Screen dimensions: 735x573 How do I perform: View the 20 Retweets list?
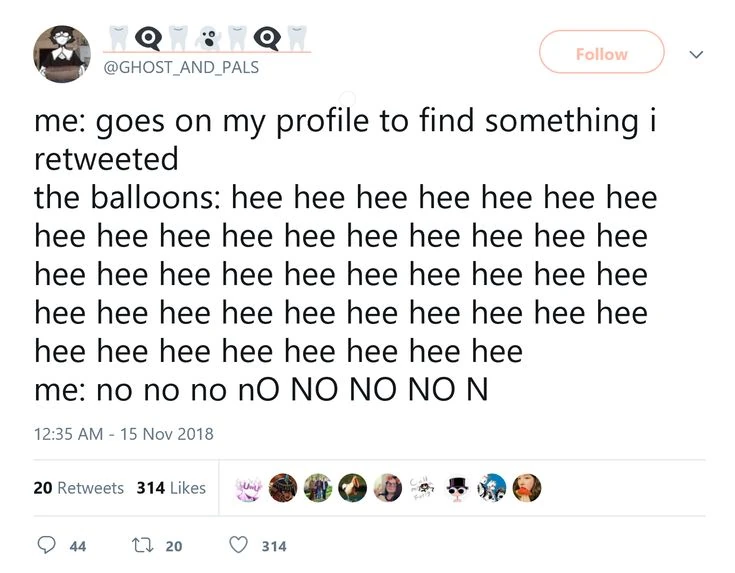pos(78,488)
